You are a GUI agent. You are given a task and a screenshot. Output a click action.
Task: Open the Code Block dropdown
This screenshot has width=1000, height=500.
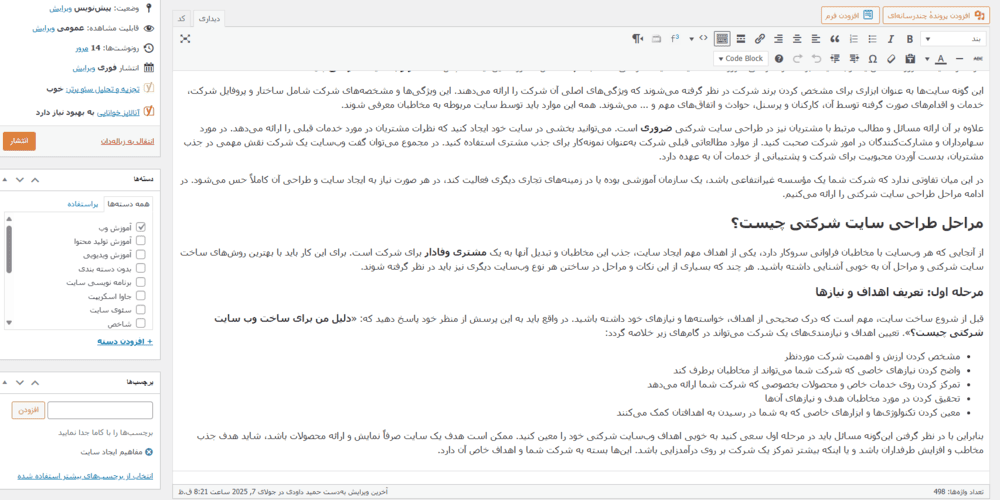pos(741,59)
